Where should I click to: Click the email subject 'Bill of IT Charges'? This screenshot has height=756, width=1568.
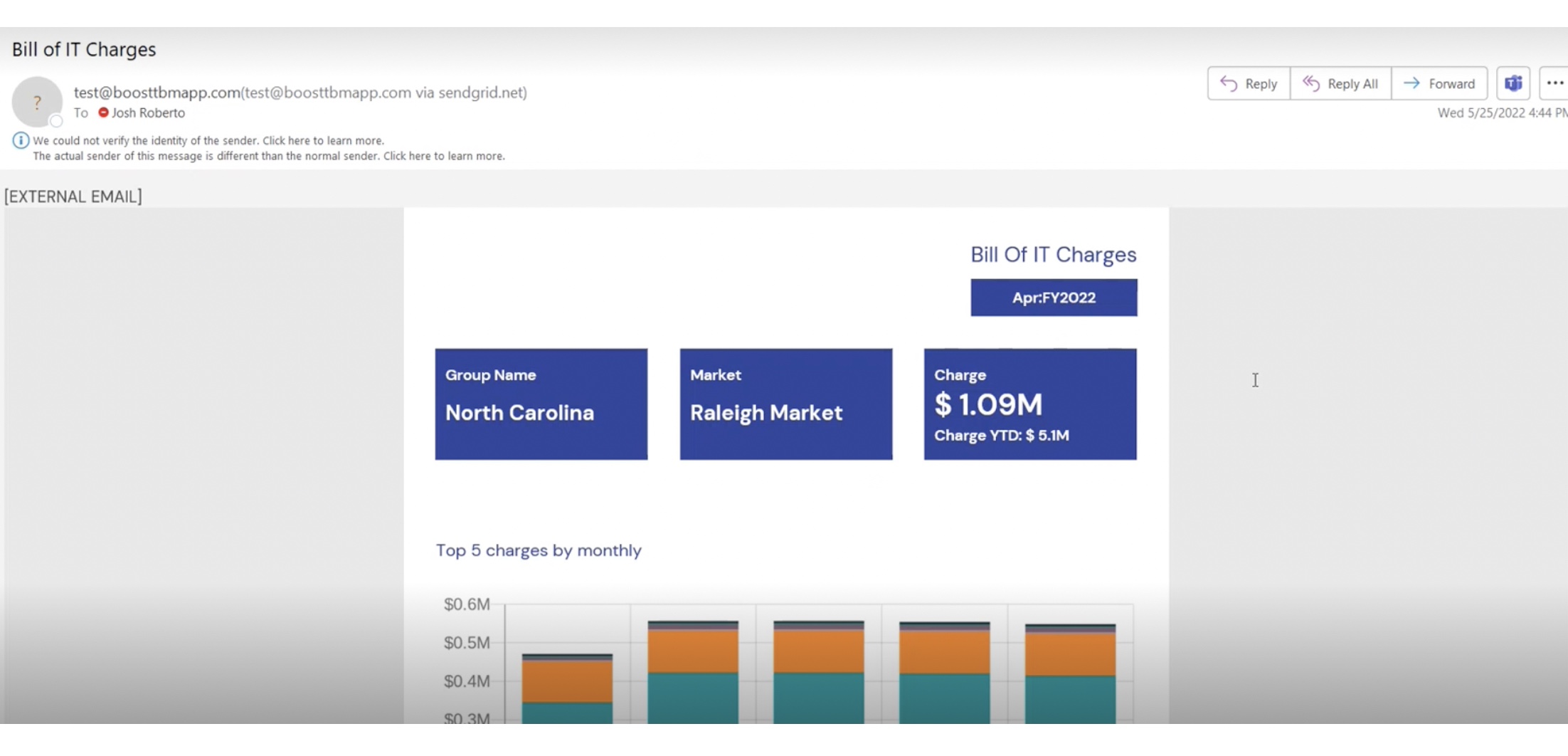(x=84, y=49)
